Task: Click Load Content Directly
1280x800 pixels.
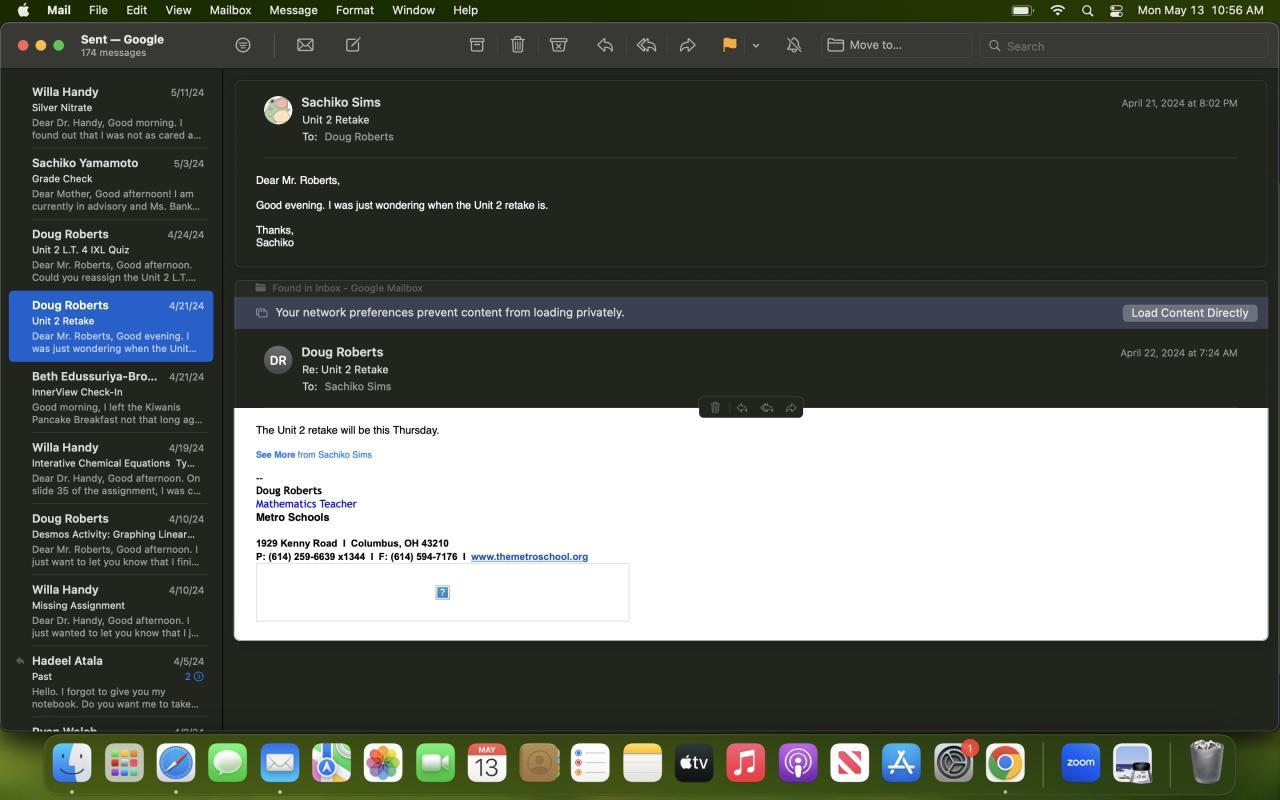Action: 1189,313
